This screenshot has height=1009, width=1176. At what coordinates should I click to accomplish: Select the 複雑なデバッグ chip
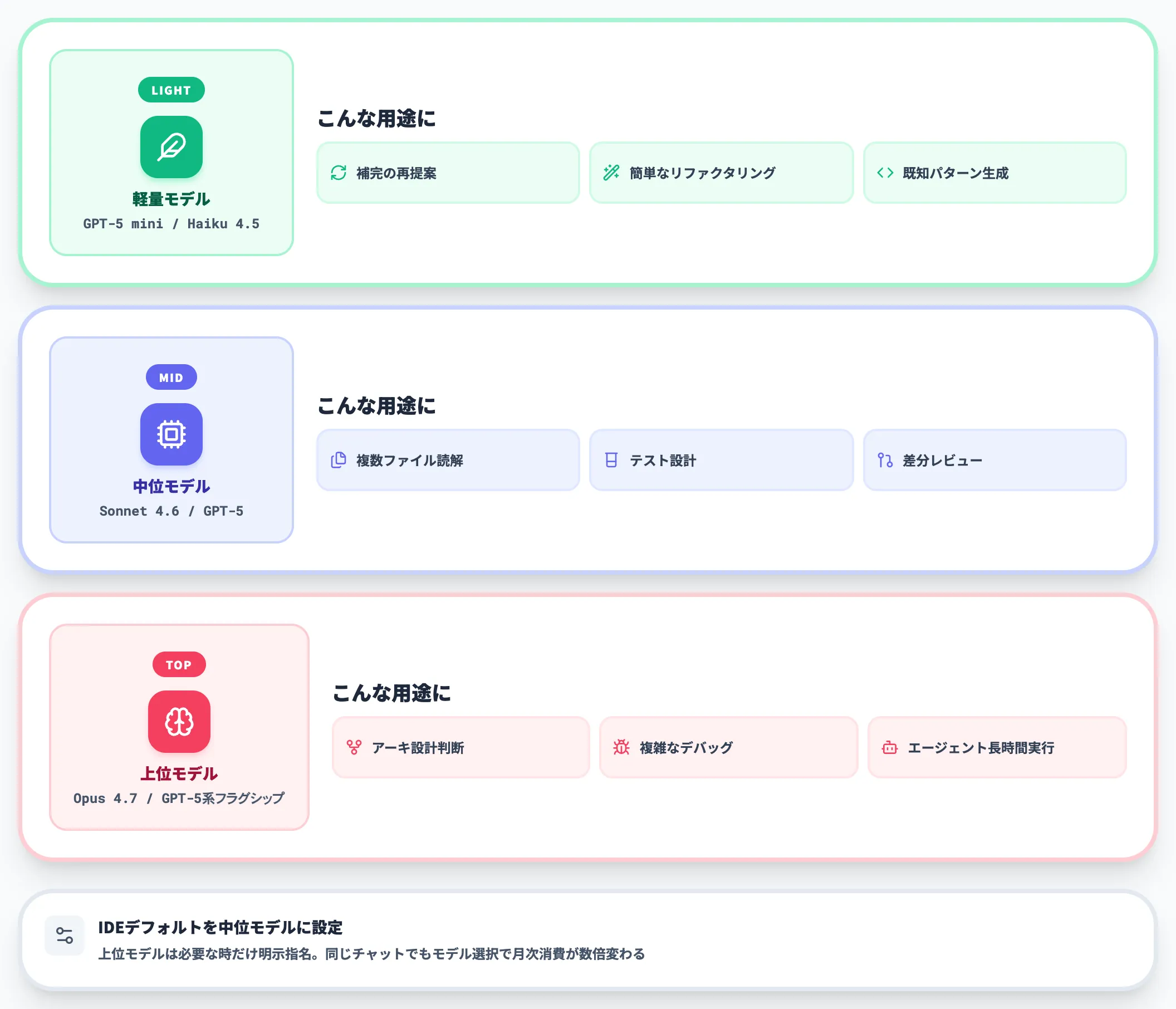tap(729, 747)
